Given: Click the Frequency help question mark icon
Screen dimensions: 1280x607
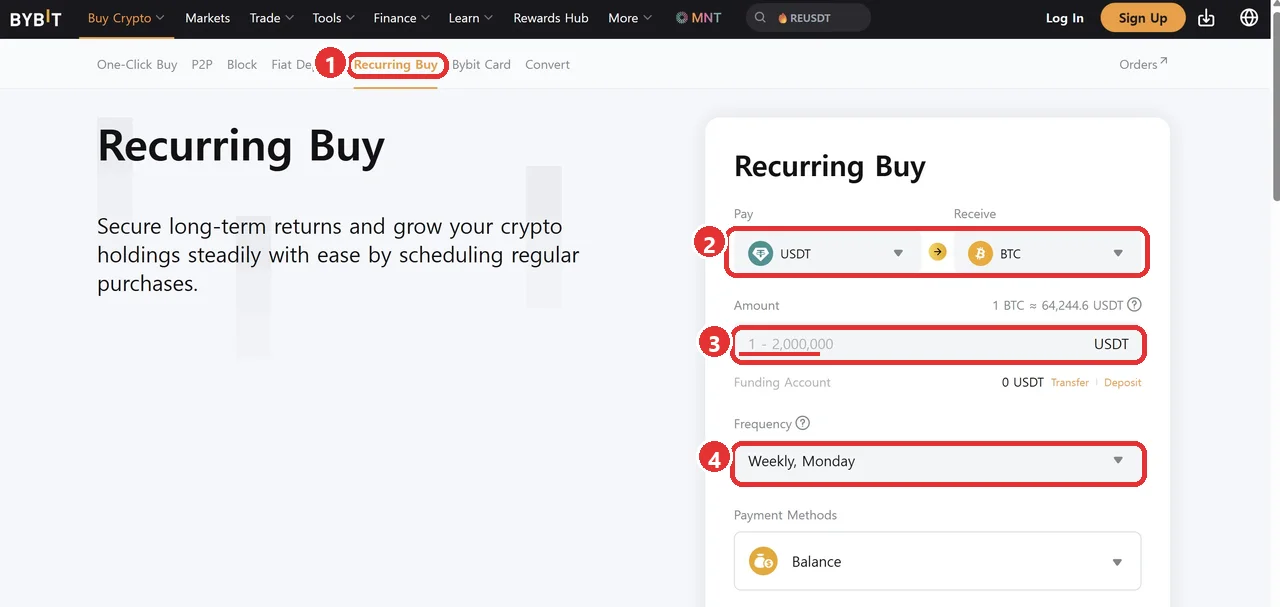Looking at the screenshot, I should [802, 423].
